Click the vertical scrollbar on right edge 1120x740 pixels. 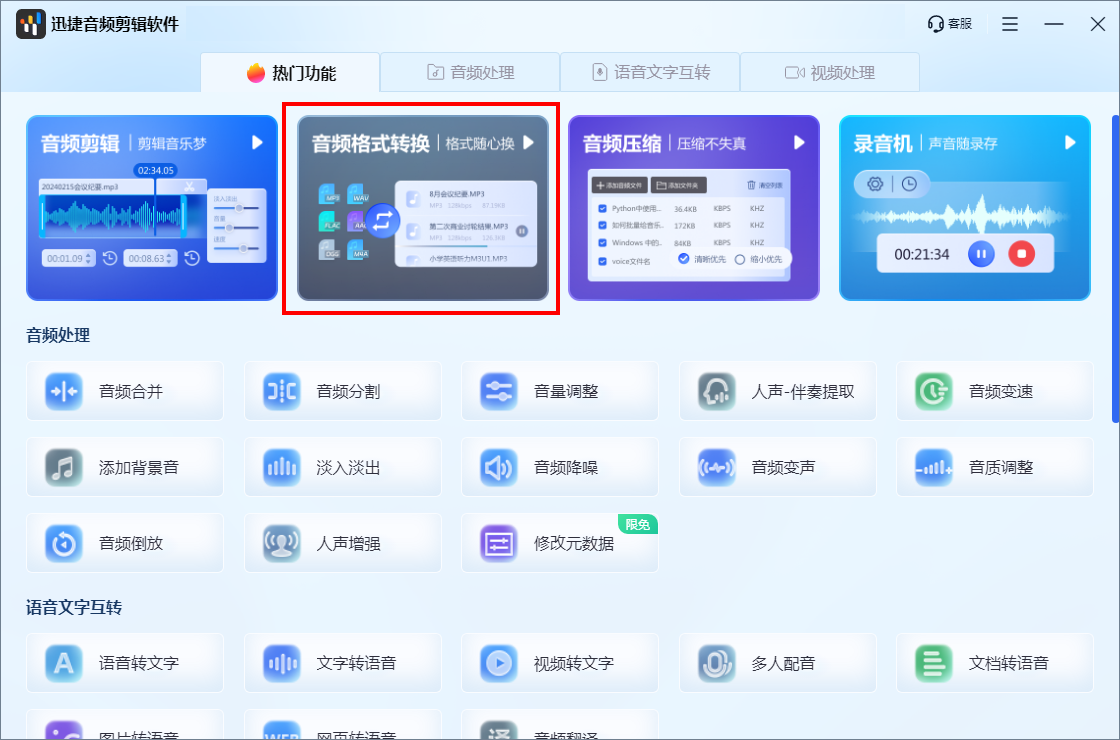1115,269
